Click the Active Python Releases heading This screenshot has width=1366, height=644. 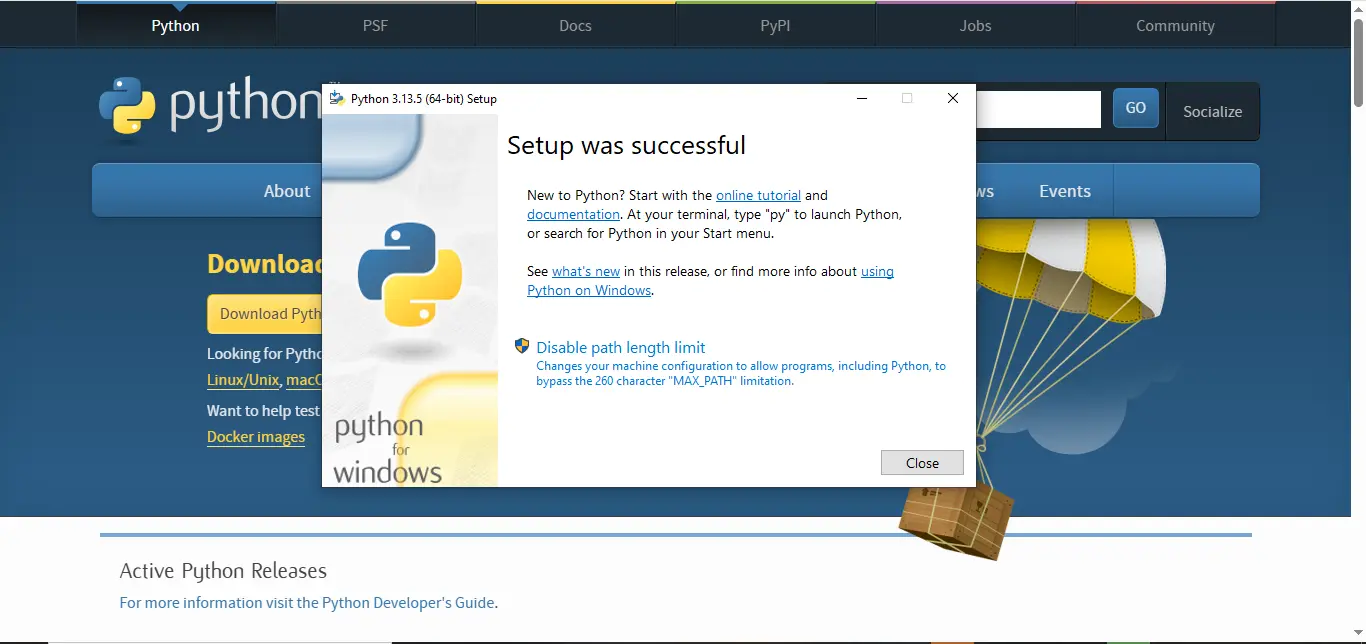(223, 571)
